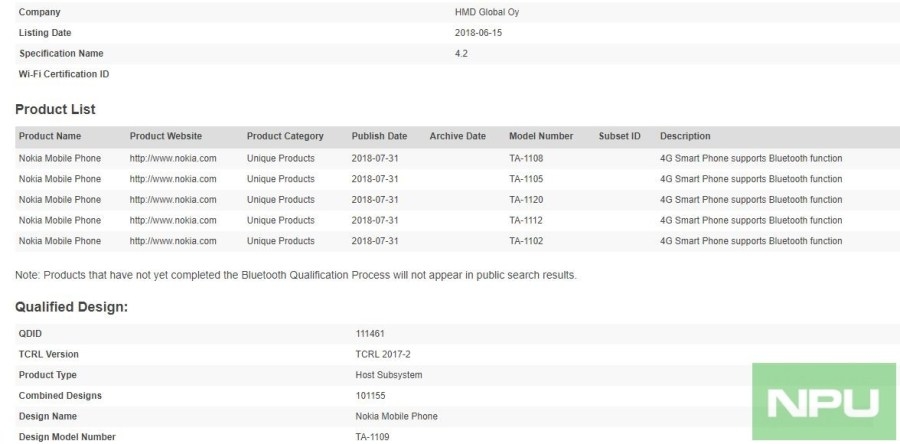Viewport: 900px width, 444px height.
Task: Select model number TA-1108 cell
Action: pyautogui.click(x=526, y=158)
